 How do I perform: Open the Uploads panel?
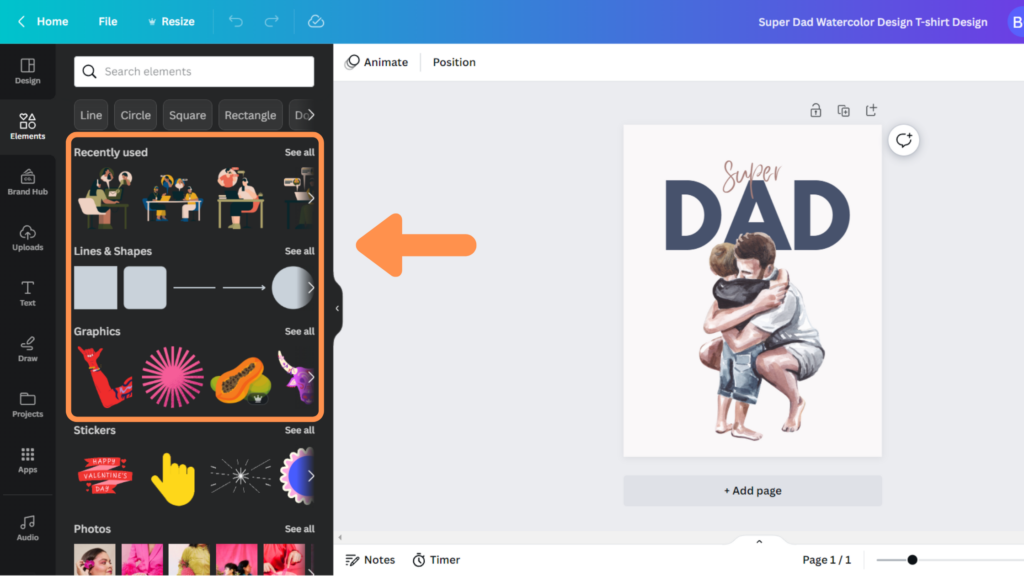coord(27,238)
